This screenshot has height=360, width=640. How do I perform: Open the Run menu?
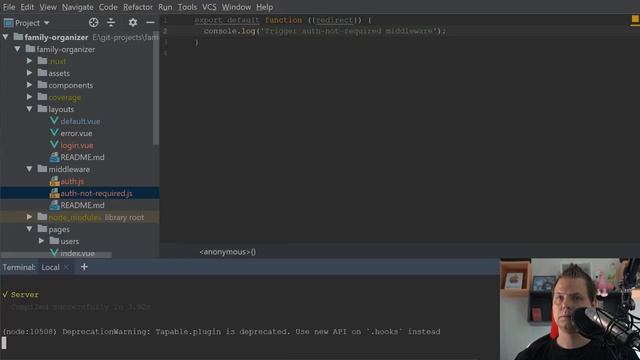pos(165,7)
